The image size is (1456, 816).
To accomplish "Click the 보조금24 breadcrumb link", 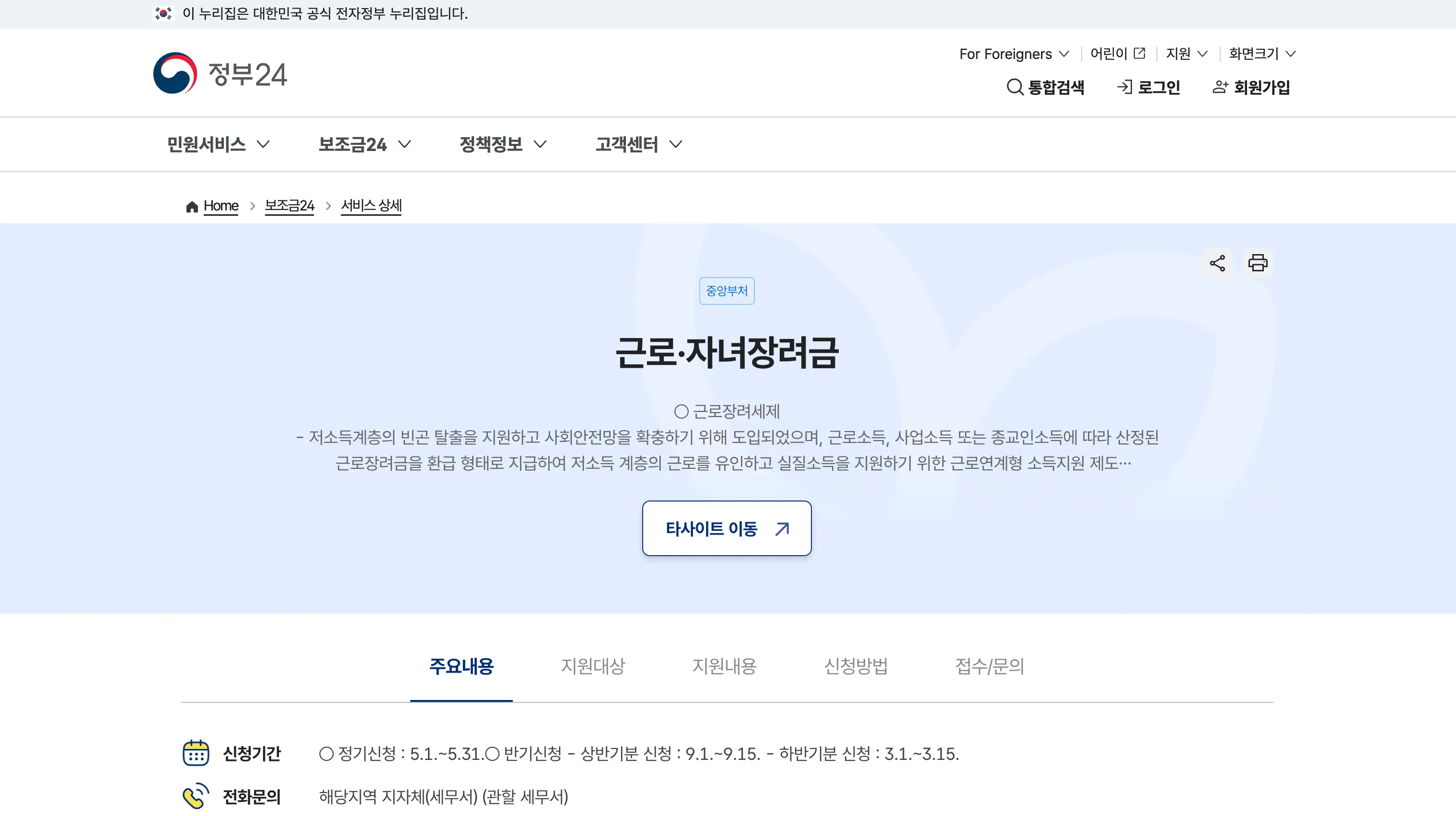I will [x=289, y=206].
